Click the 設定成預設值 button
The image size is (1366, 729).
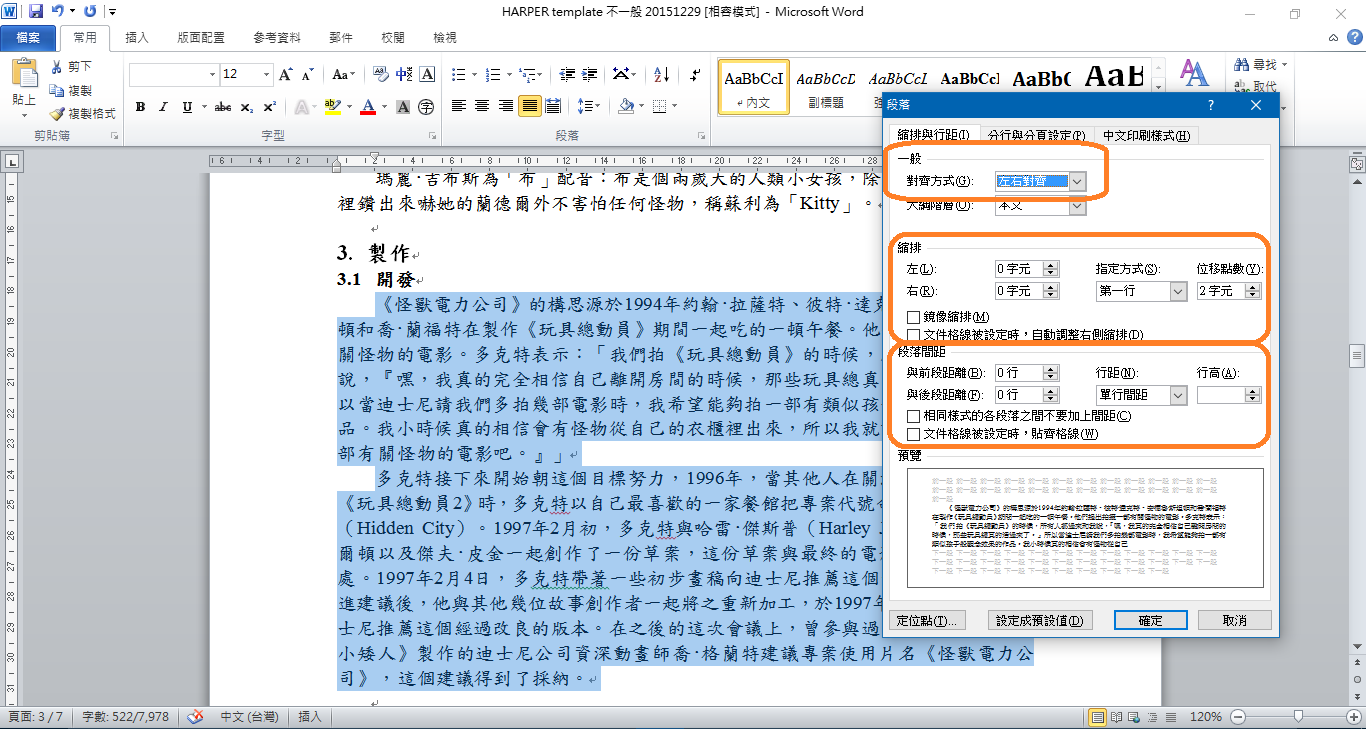[1039, 620]
